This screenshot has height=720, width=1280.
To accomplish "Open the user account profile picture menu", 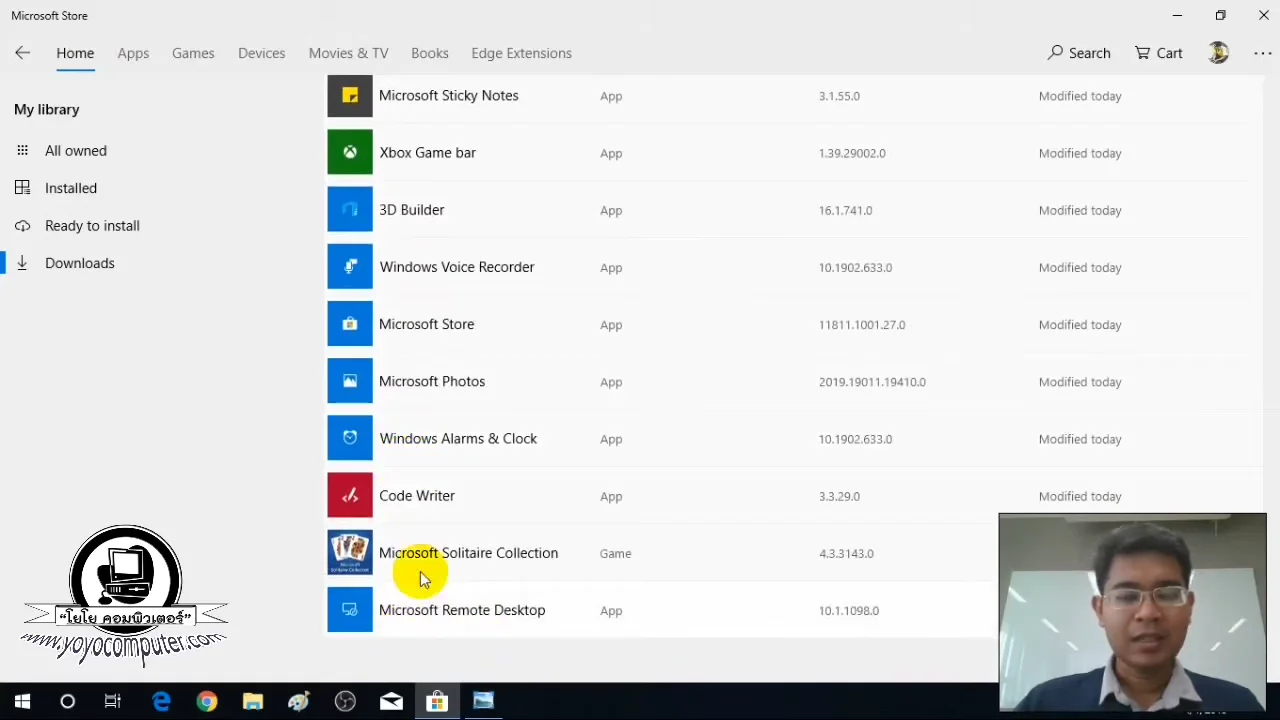I will [1218, 53].
